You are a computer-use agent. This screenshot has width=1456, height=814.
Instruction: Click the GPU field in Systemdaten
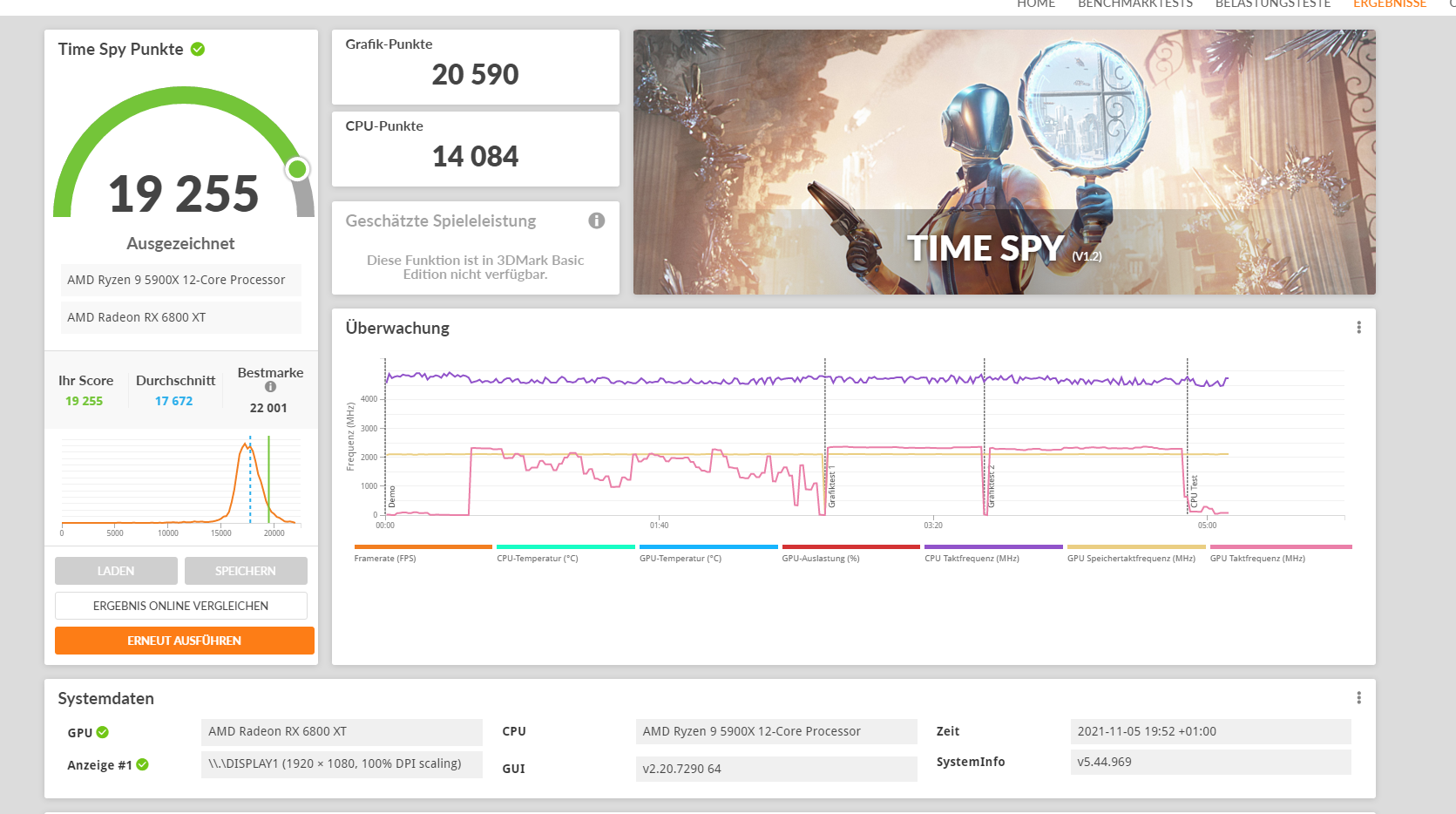point(342,732)
